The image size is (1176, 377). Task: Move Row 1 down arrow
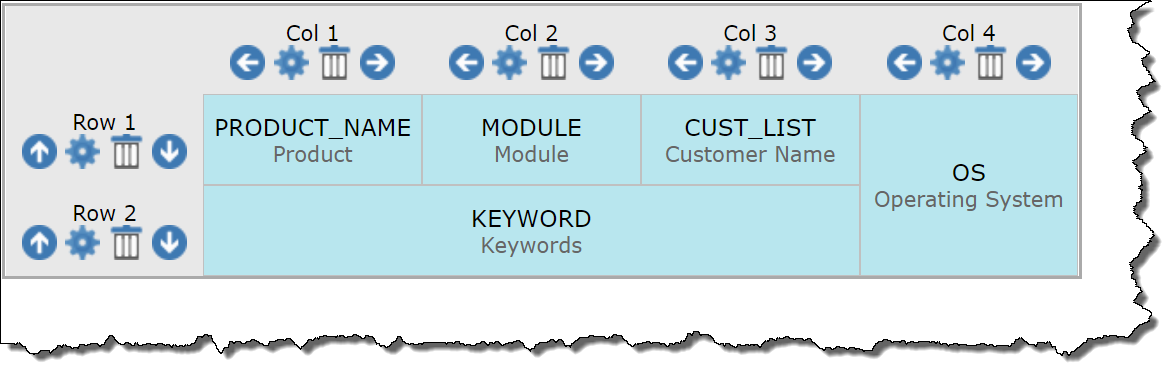point(170,153)
